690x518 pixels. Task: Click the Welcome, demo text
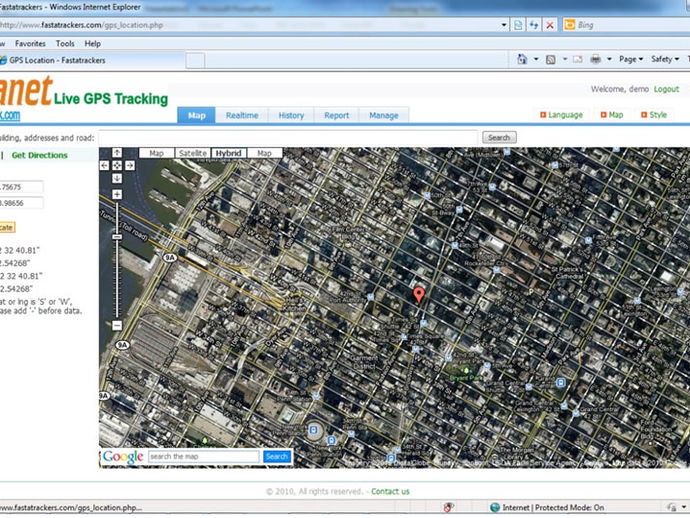click(x=620, y=89)
